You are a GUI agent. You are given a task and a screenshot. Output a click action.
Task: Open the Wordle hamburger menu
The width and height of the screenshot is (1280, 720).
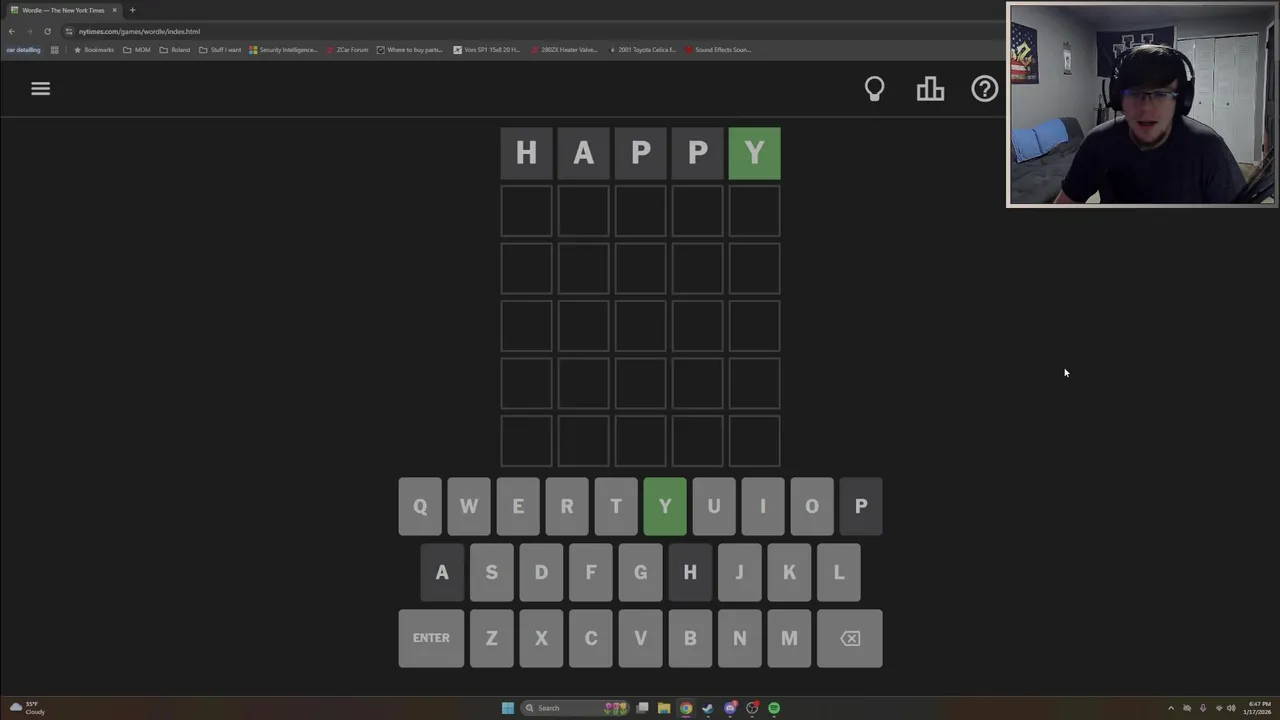coord(40,89)
